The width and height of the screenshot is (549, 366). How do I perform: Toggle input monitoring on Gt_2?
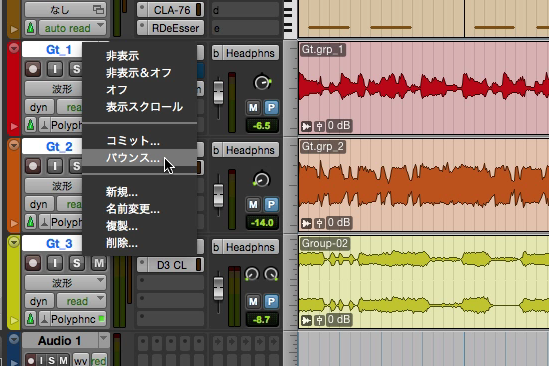click(55, 166)
